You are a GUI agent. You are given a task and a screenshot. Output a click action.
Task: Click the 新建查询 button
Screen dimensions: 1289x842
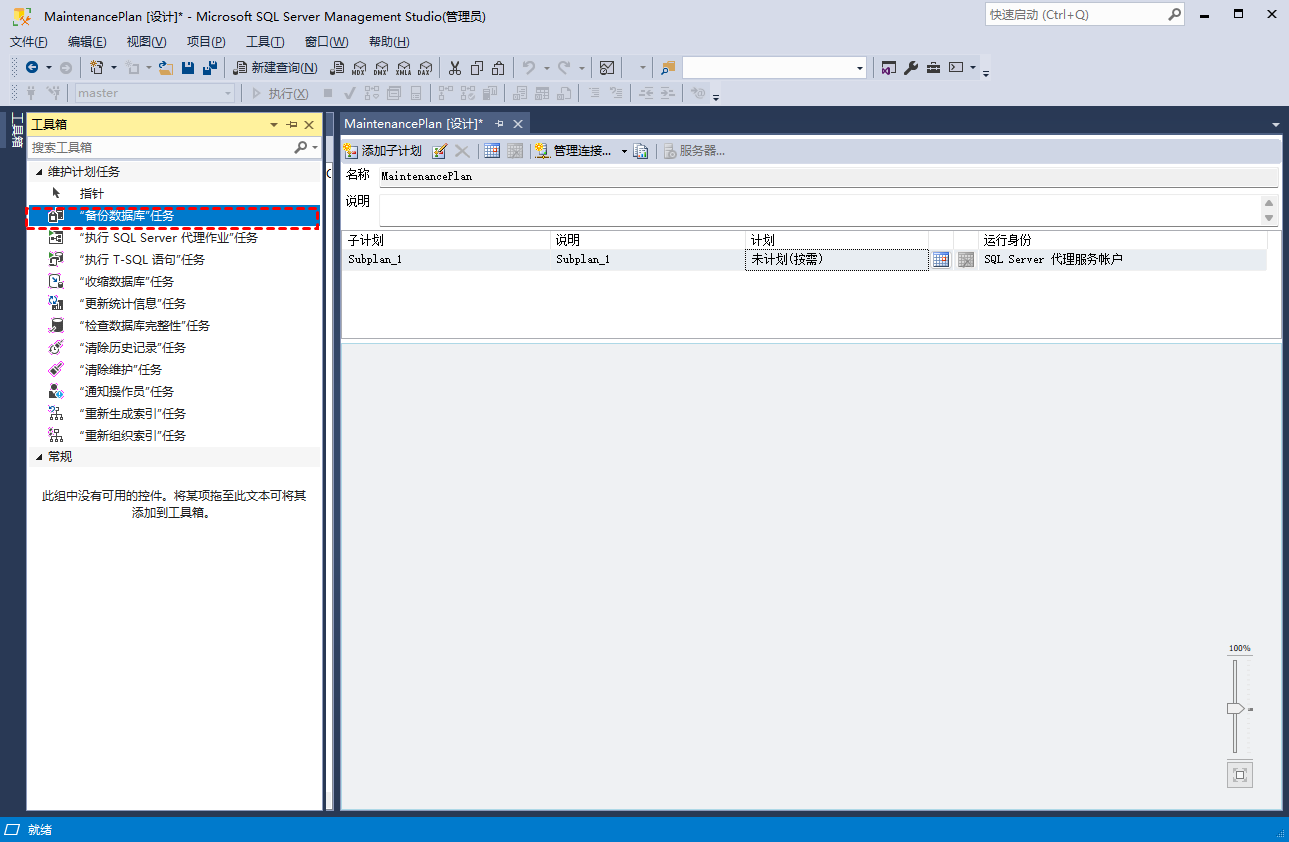[276, 68]
